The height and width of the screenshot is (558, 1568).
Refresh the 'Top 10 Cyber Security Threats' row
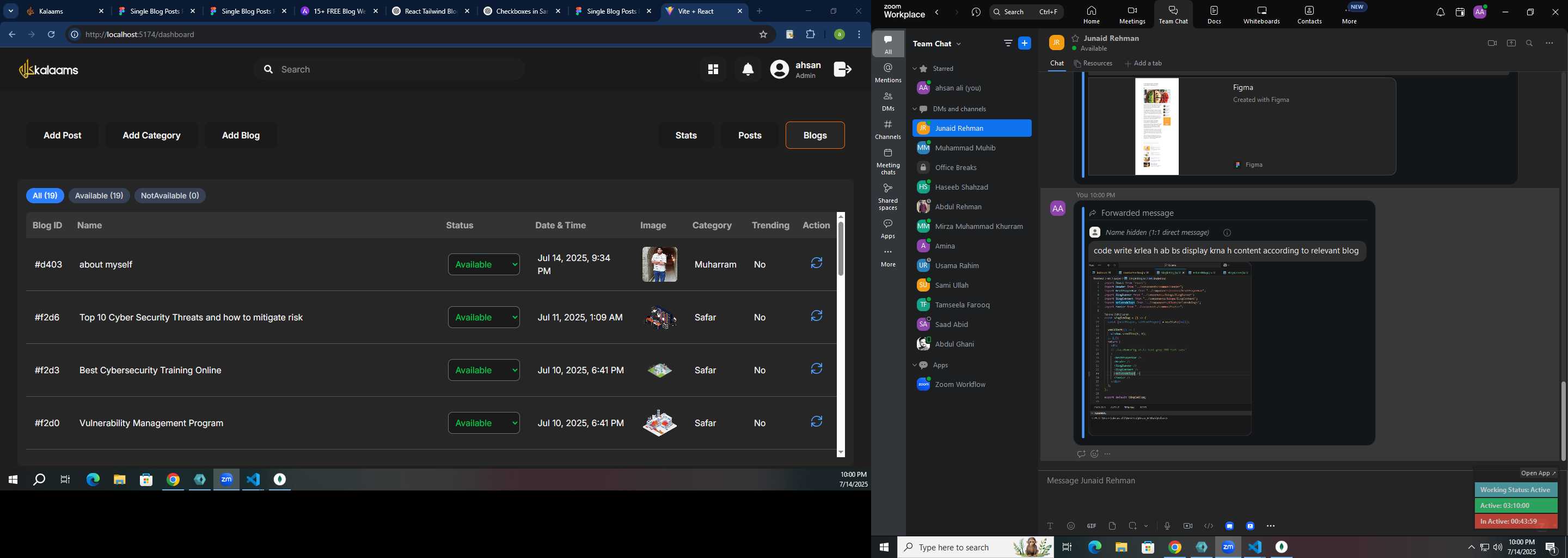[817, 316]
